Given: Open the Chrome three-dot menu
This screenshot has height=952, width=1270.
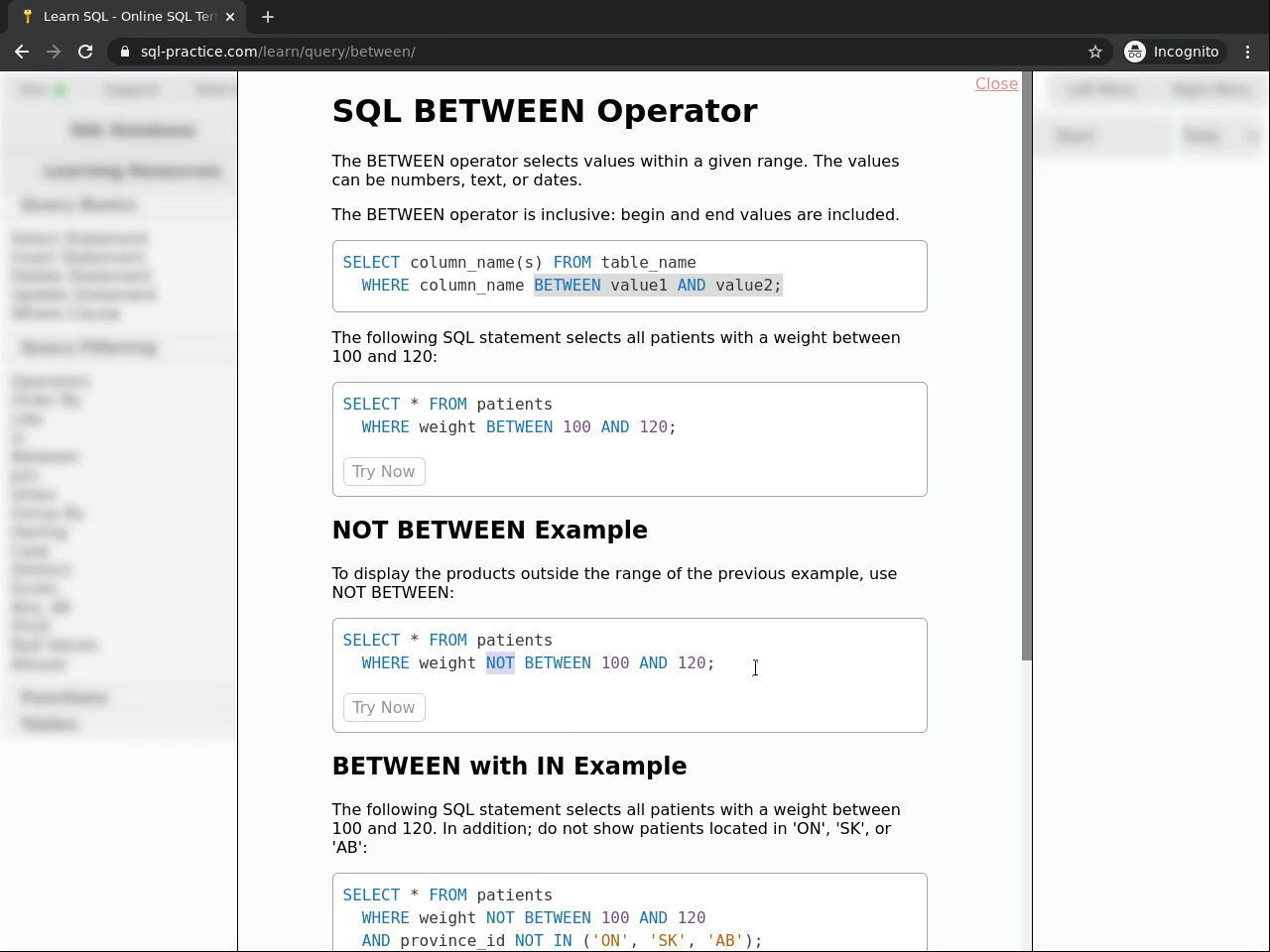Looking at the screenshot, I should pos(1248,52).
